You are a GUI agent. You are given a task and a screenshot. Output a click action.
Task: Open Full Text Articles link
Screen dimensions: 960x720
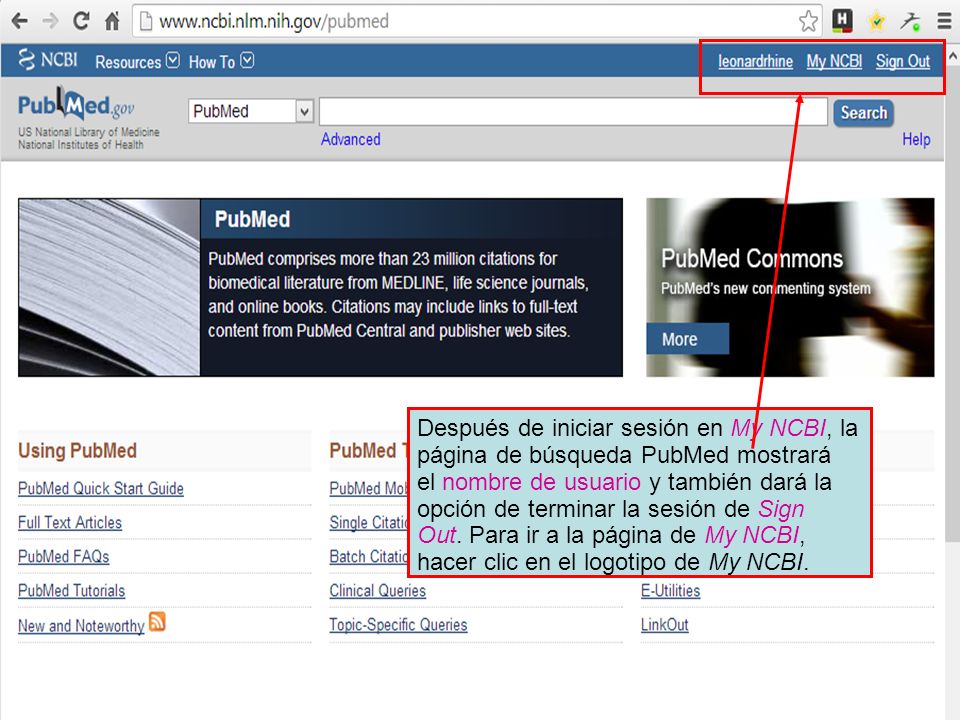[70, 523]
